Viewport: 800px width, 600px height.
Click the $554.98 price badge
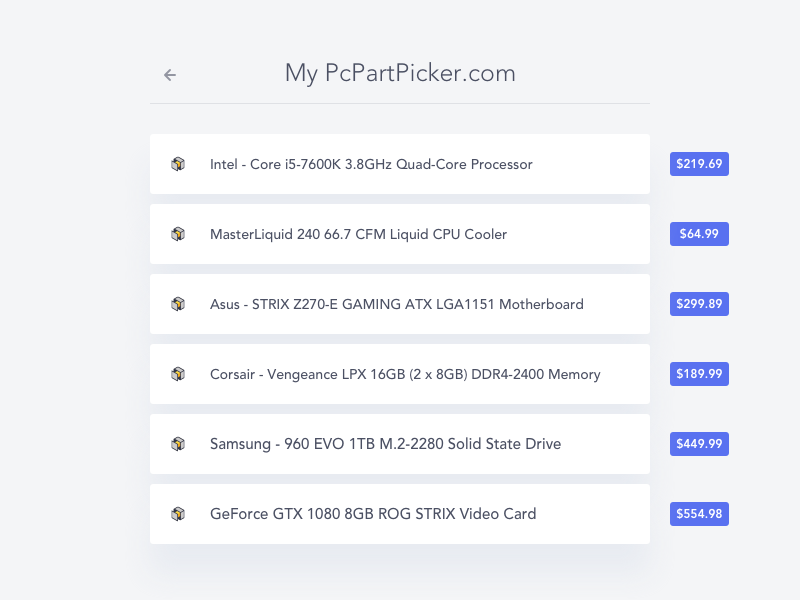pyautogui.click(x=699, y=513)
